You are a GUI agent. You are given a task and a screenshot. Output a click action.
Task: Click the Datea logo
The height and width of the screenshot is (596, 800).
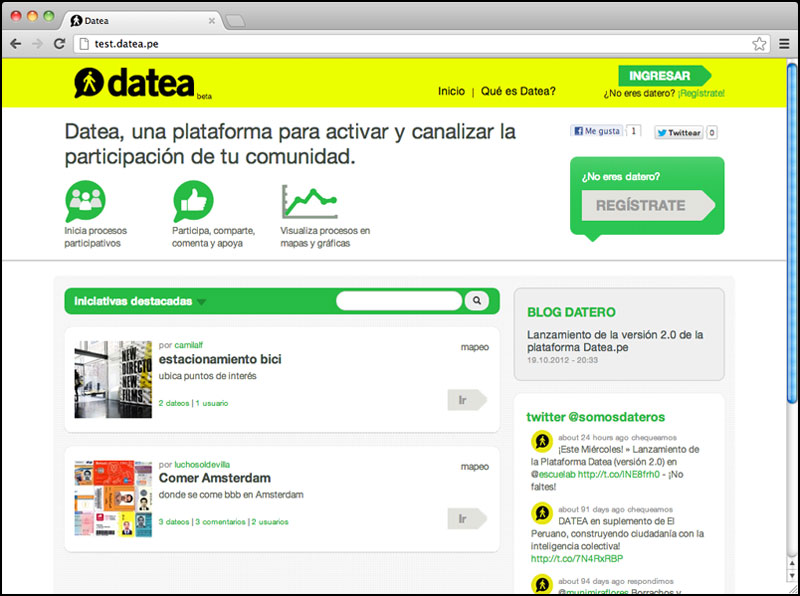[x=135, y=83]
